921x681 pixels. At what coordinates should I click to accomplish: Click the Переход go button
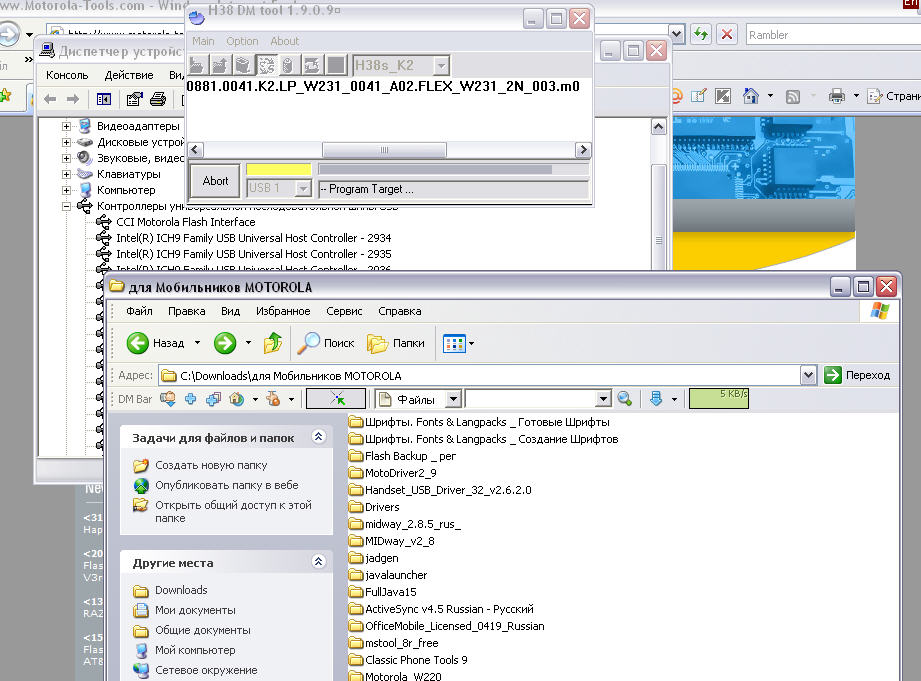(858, 375)
